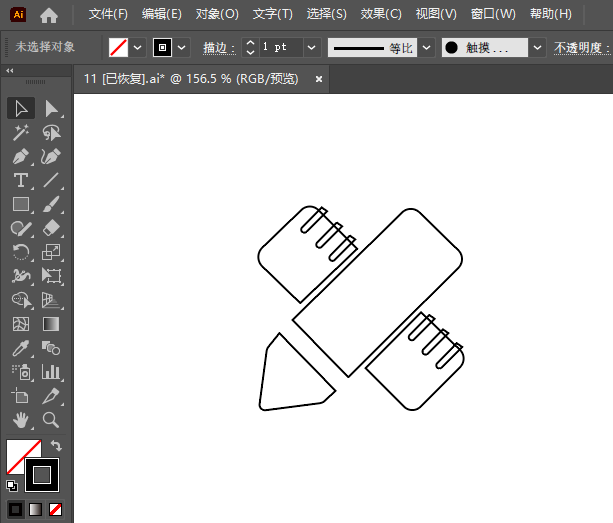
Task: Select the Direct Selection tool
Action: [52, 108]
